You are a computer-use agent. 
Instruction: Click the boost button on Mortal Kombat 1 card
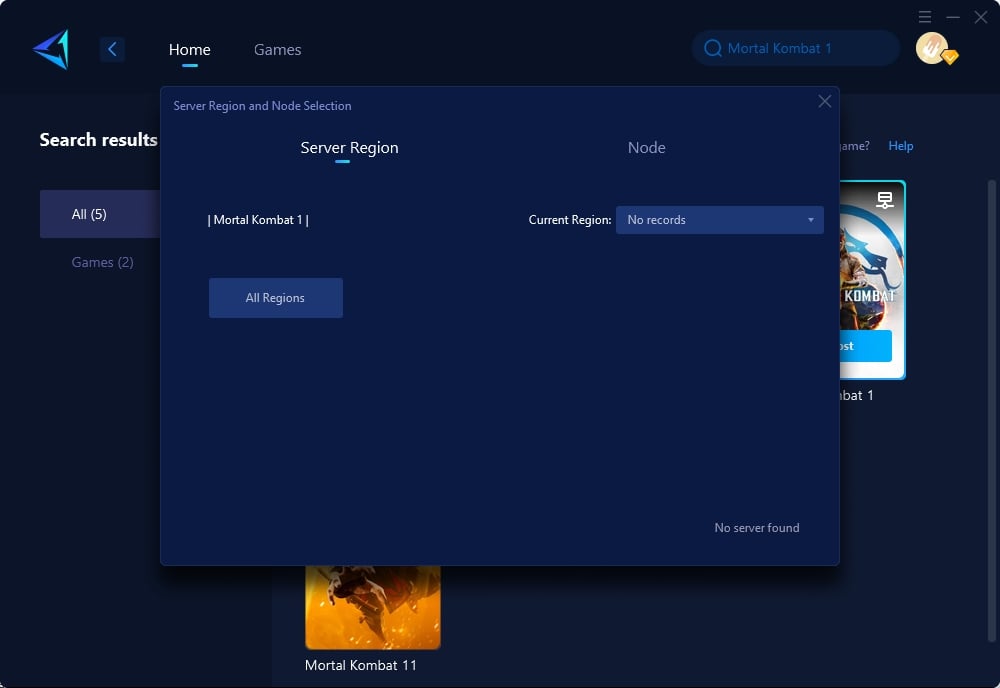pos(865,346)
